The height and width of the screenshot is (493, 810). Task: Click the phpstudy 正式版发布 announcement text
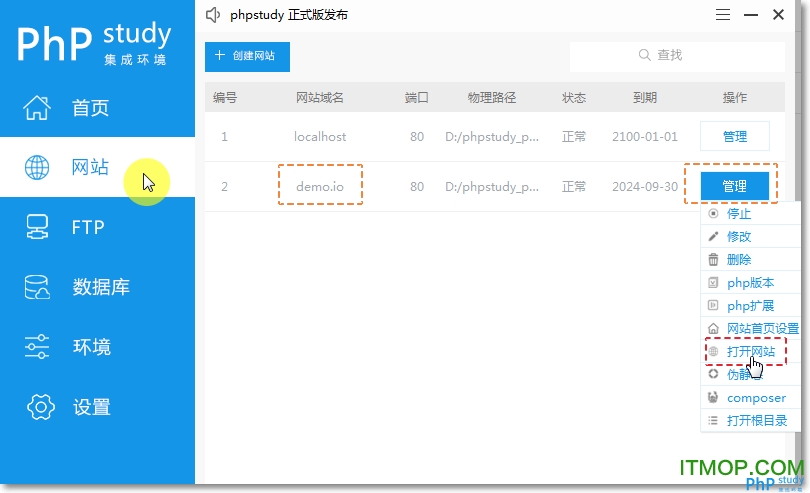[x=289, y=15]
